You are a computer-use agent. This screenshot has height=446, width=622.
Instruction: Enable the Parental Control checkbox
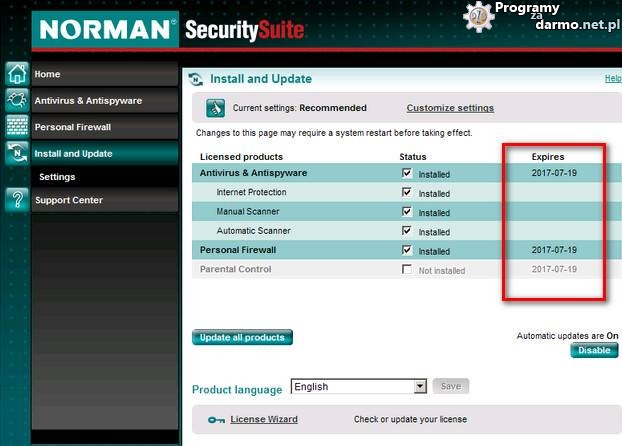(406, 270)
